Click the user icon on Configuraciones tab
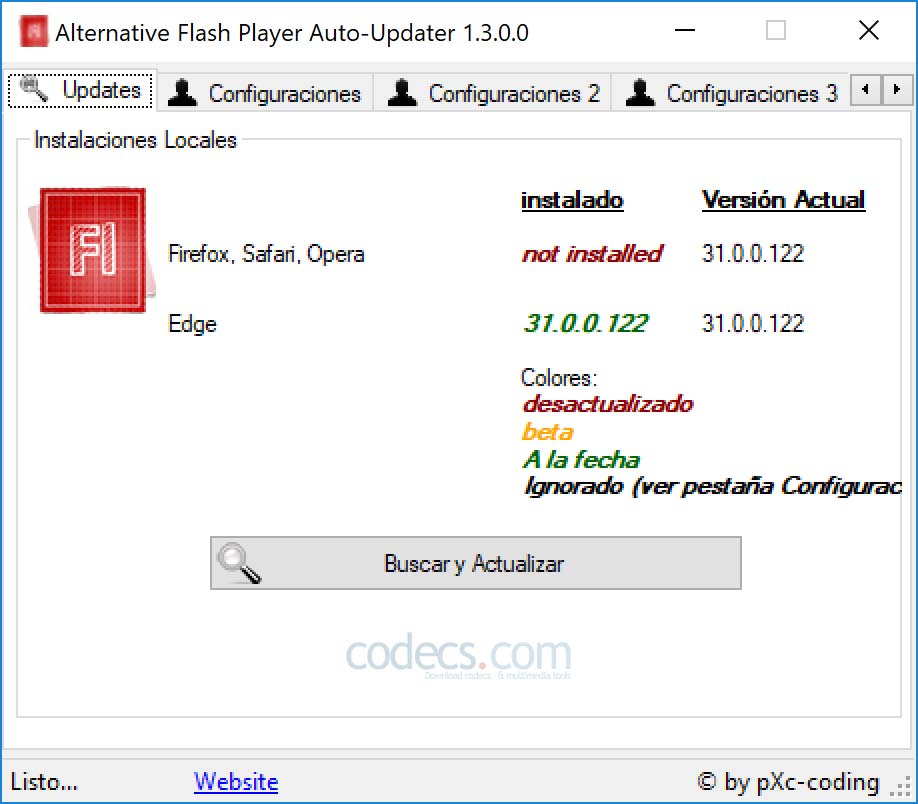Viewport: 918px width, 804px height. point(182,93)
